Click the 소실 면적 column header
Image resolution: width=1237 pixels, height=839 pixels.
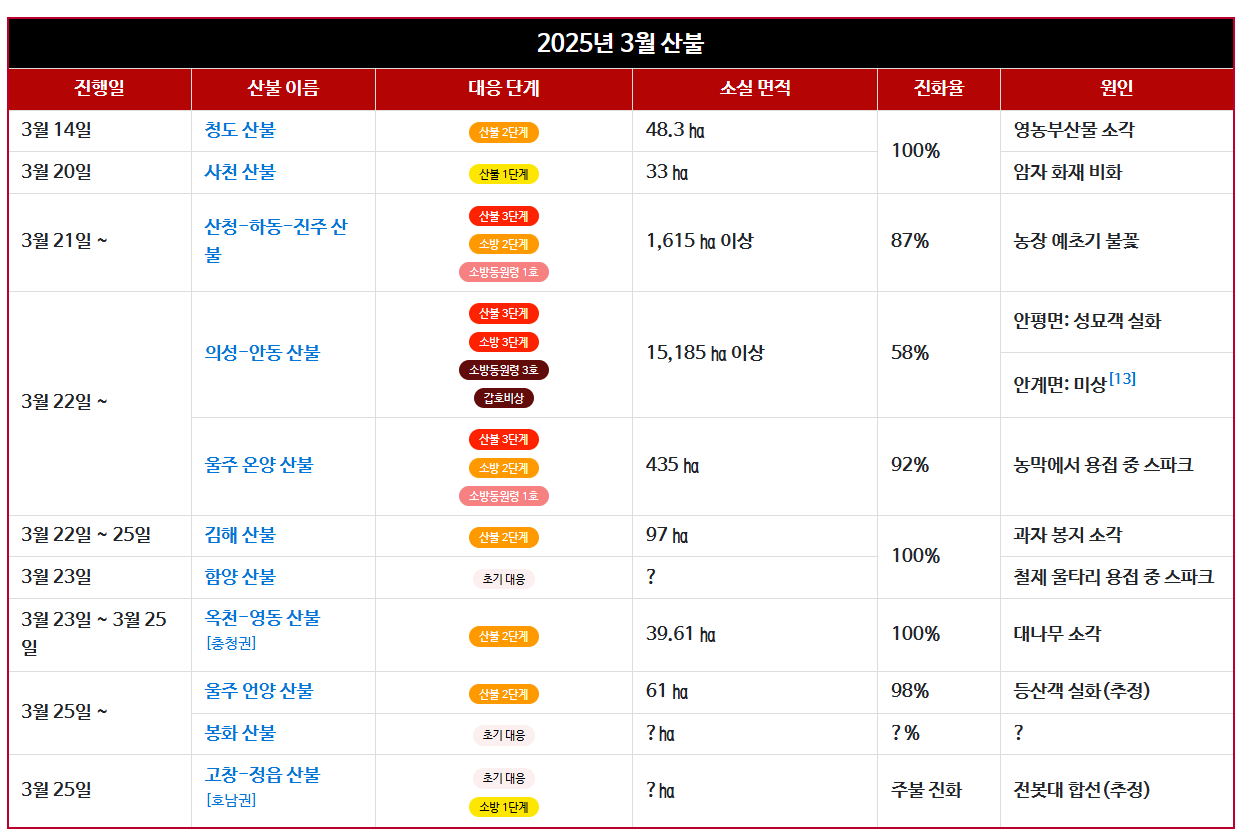tap(755, 88)
